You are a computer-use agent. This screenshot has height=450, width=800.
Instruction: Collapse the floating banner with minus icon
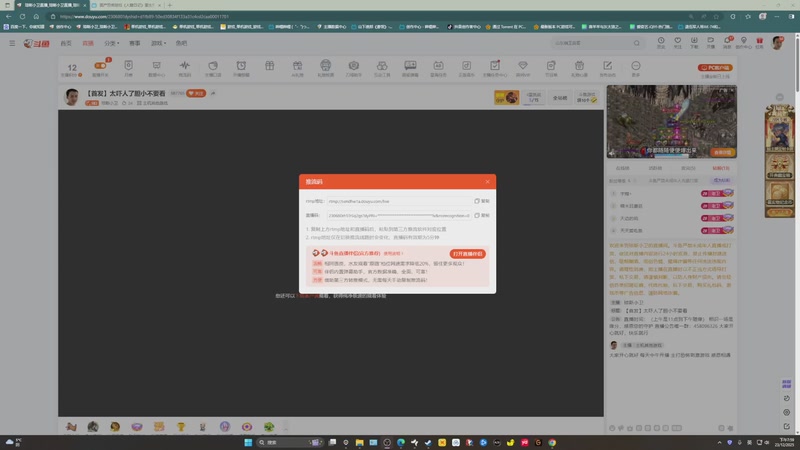coord(780,97)
